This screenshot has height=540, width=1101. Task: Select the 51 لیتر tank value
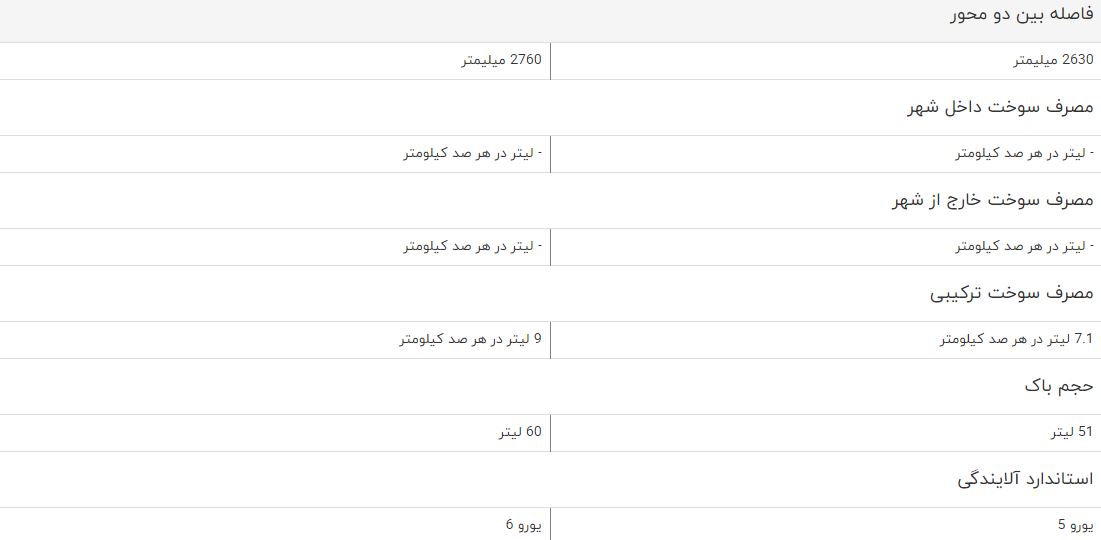[1072, 433]
